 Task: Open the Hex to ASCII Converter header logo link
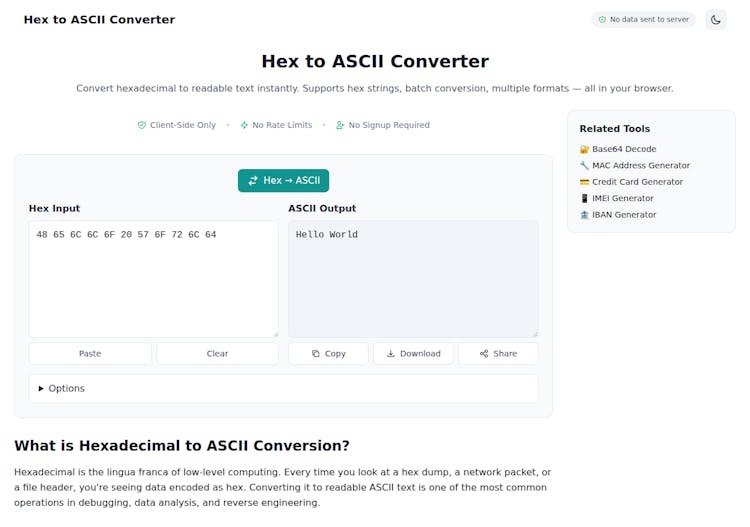pos(99,19)
